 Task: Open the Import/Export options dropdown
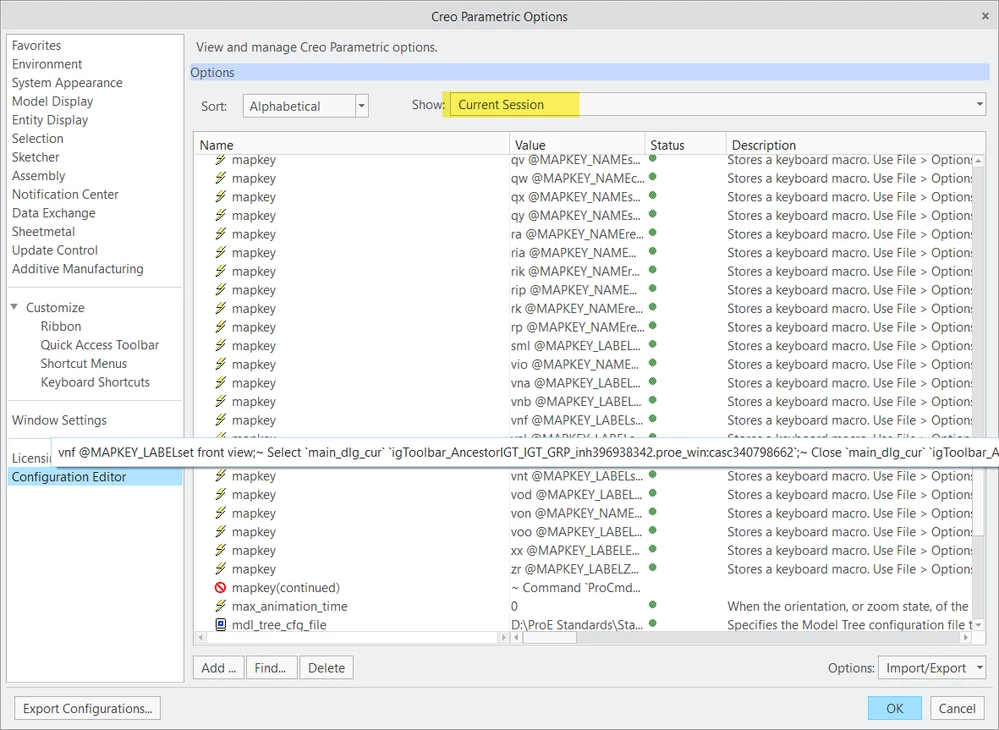pos(931,668)
